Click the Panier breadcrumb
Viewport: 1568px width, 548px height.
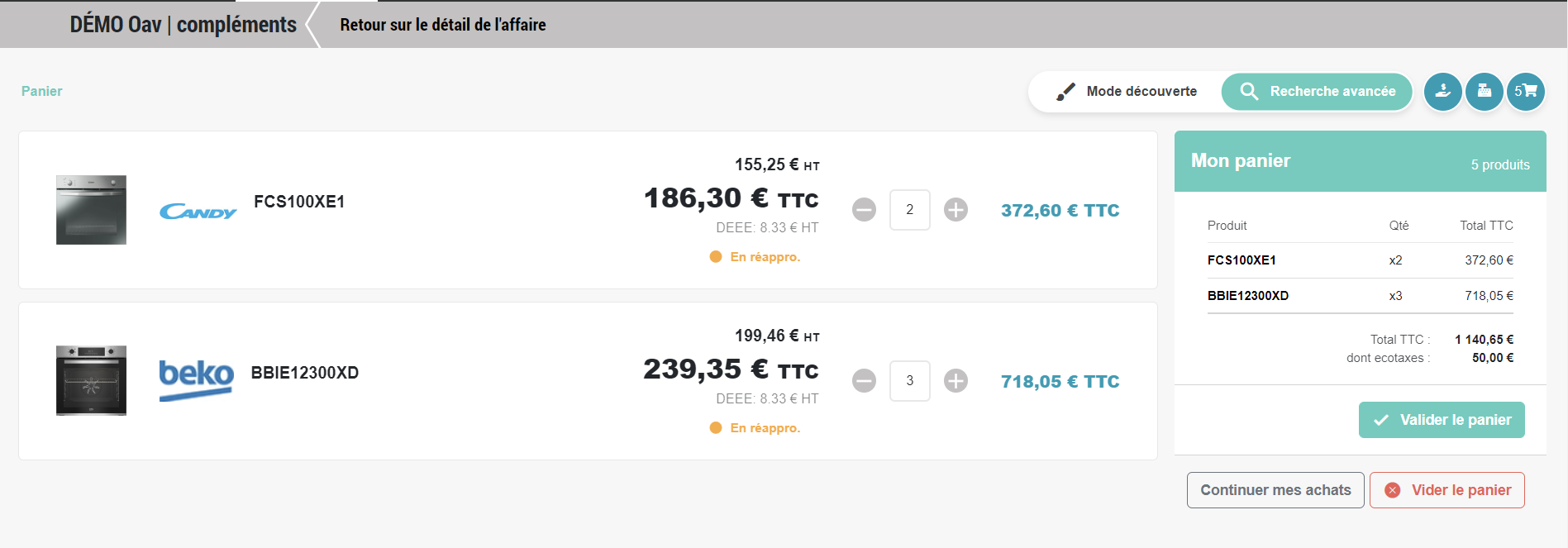[x=41, y=91]
